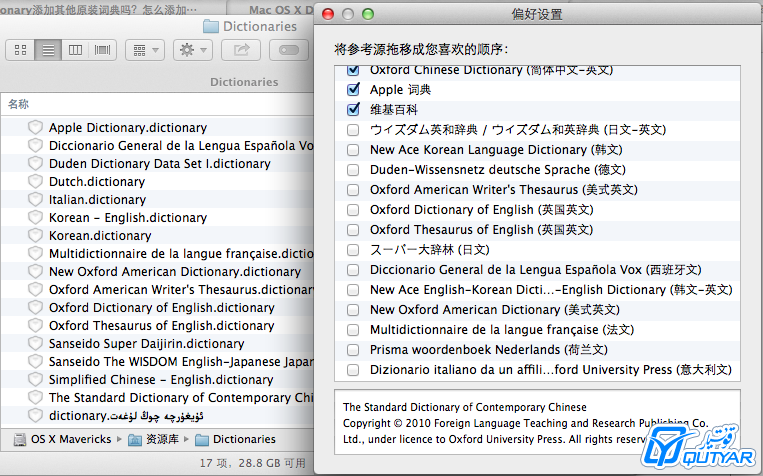
Task: Click the Dutch.dictionary file icon
Action: coord(35,182)
